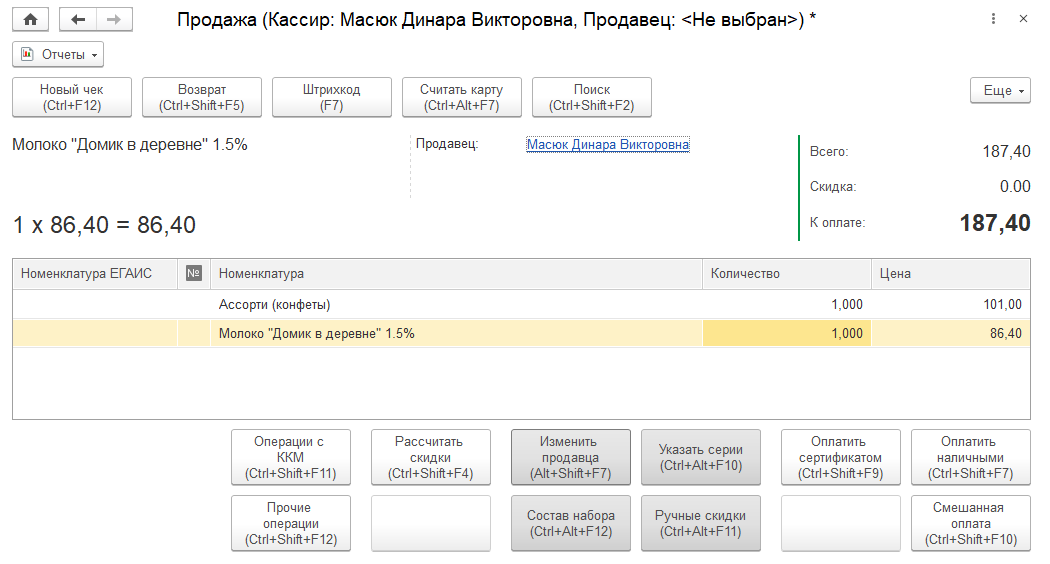
Task: Open the Отчеты dropdown menu
Action: point(58,54)
